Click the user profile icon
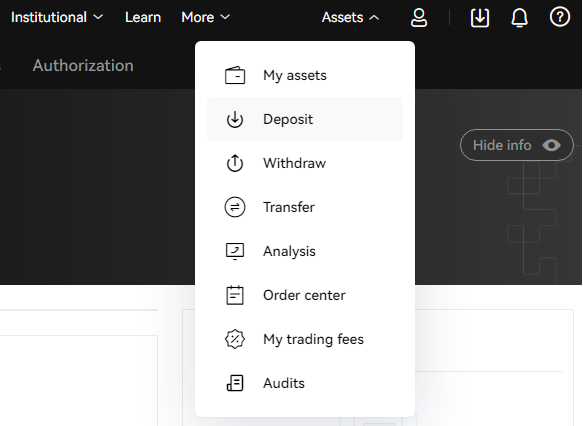Viewport: 583px width, 426px height. click(x=419, y=17)
